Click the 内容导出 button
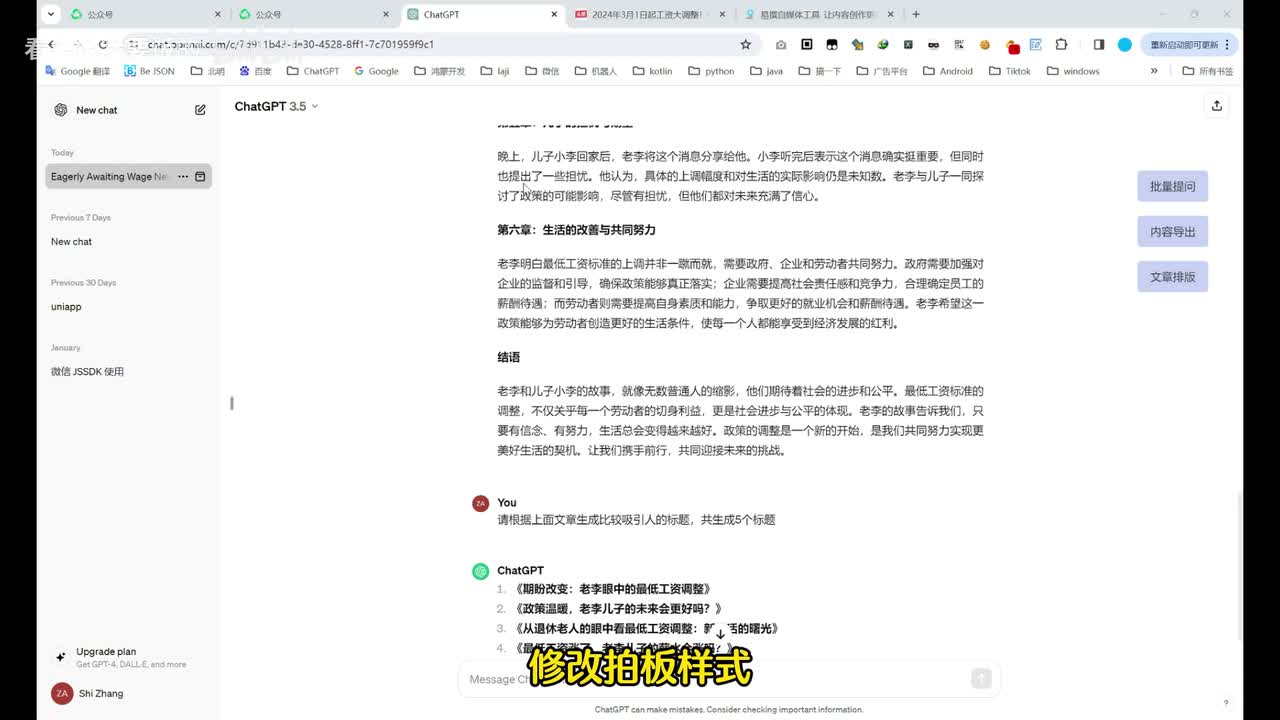The width and height of the screenshot is (1280, 720). (1172, 232)
